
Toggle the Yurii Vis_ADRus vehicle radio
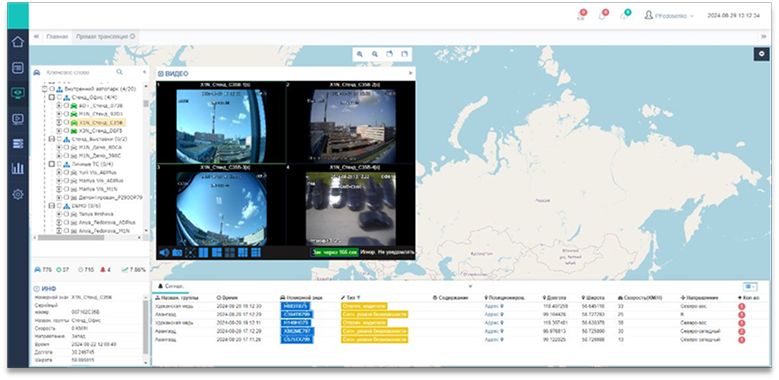66,172
